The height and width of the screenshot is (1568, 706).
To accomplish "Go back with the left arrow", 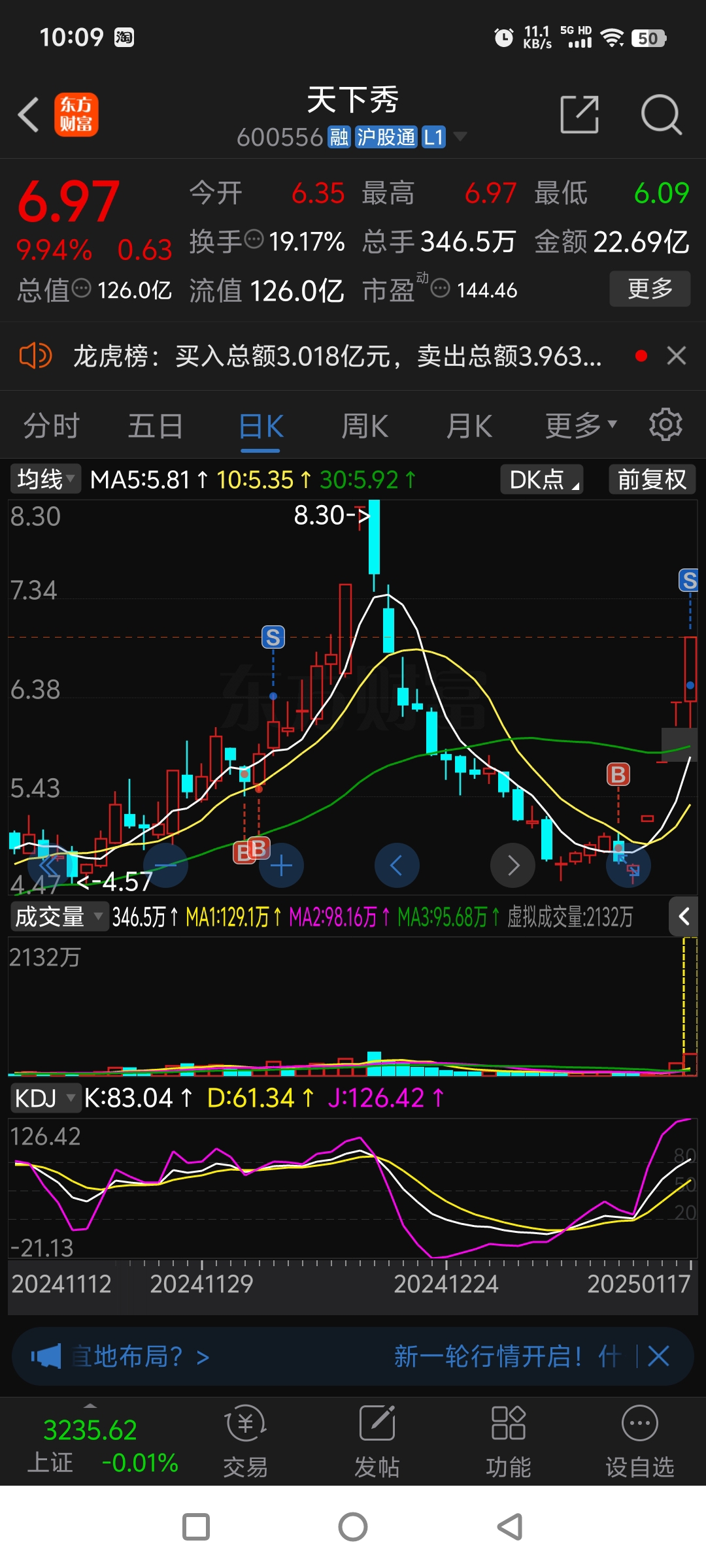I will point(29,115).
